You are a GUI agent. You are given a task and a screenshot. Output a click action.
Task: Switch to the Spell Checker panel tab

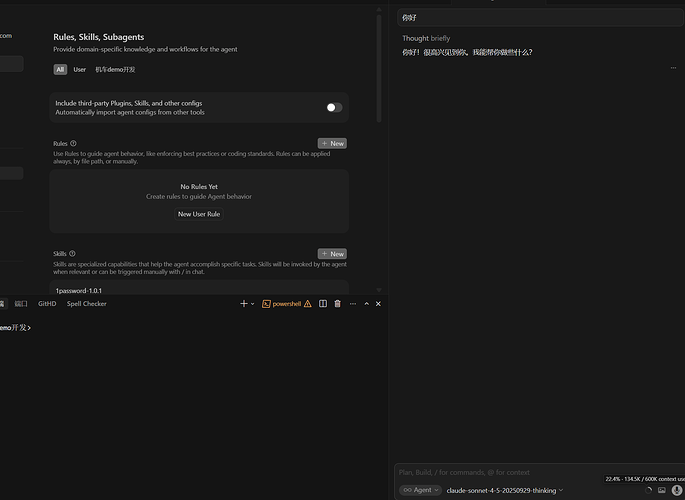tap(86, 303)
